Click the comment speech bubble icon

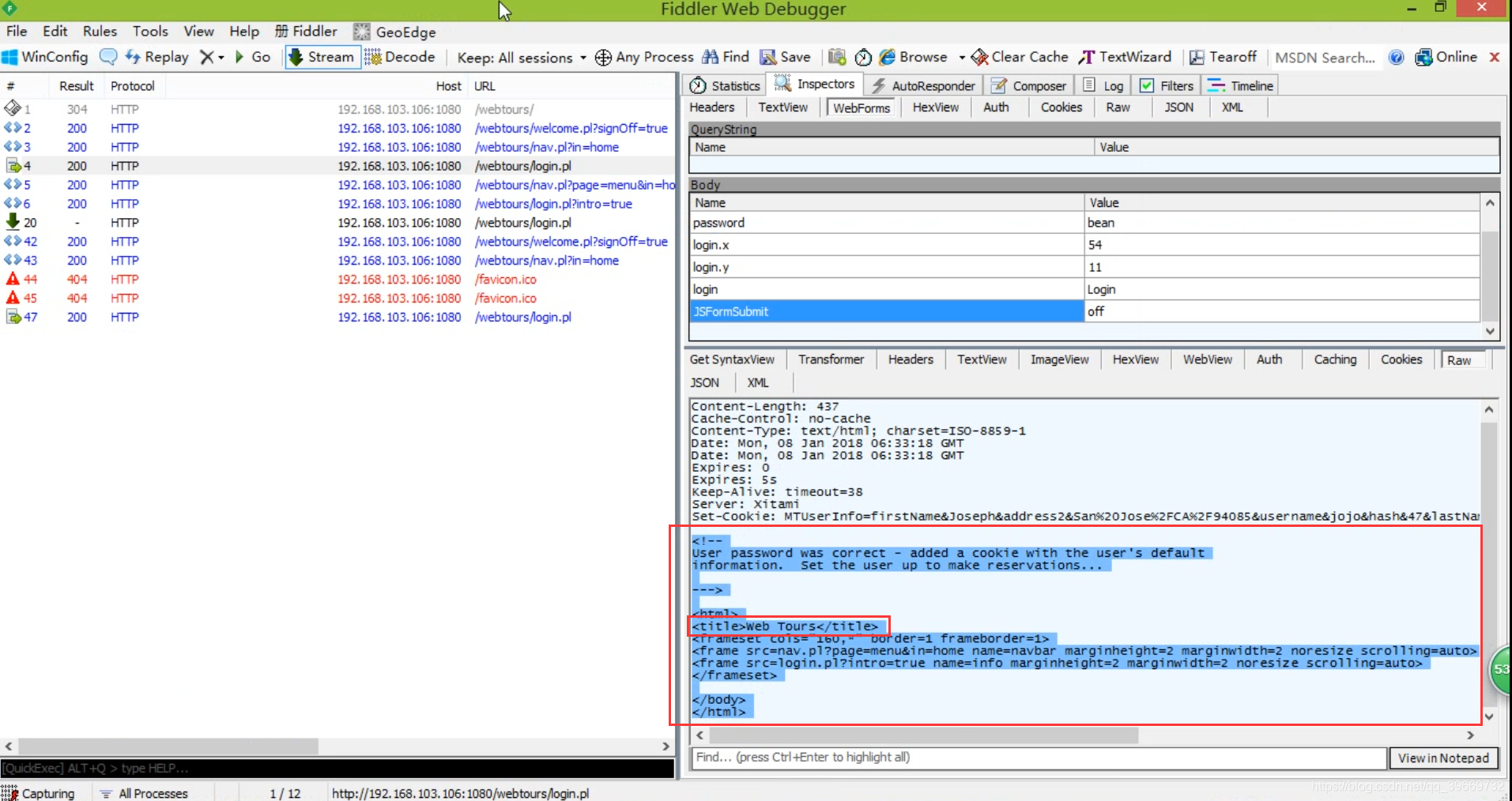108,57
